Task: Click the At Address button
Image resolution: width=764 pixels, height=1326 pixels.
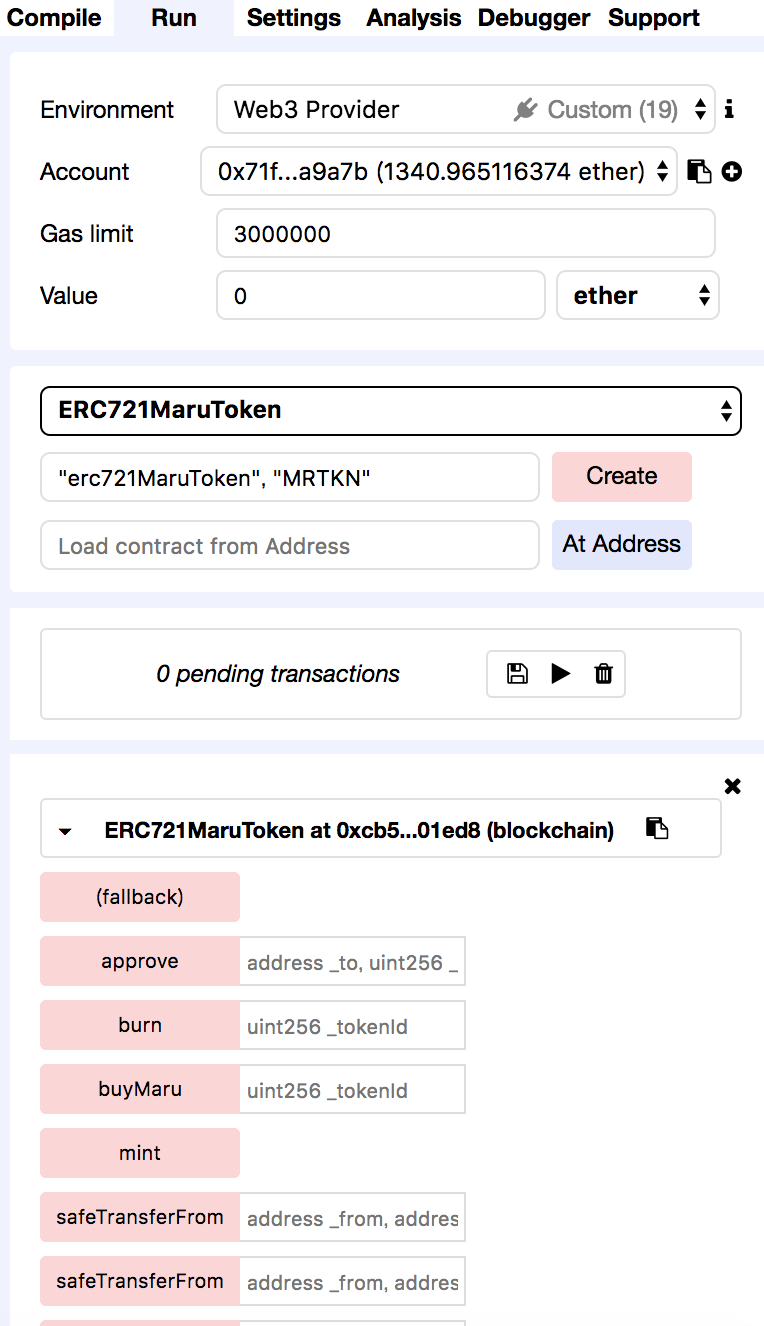Action: click(622, 545)
